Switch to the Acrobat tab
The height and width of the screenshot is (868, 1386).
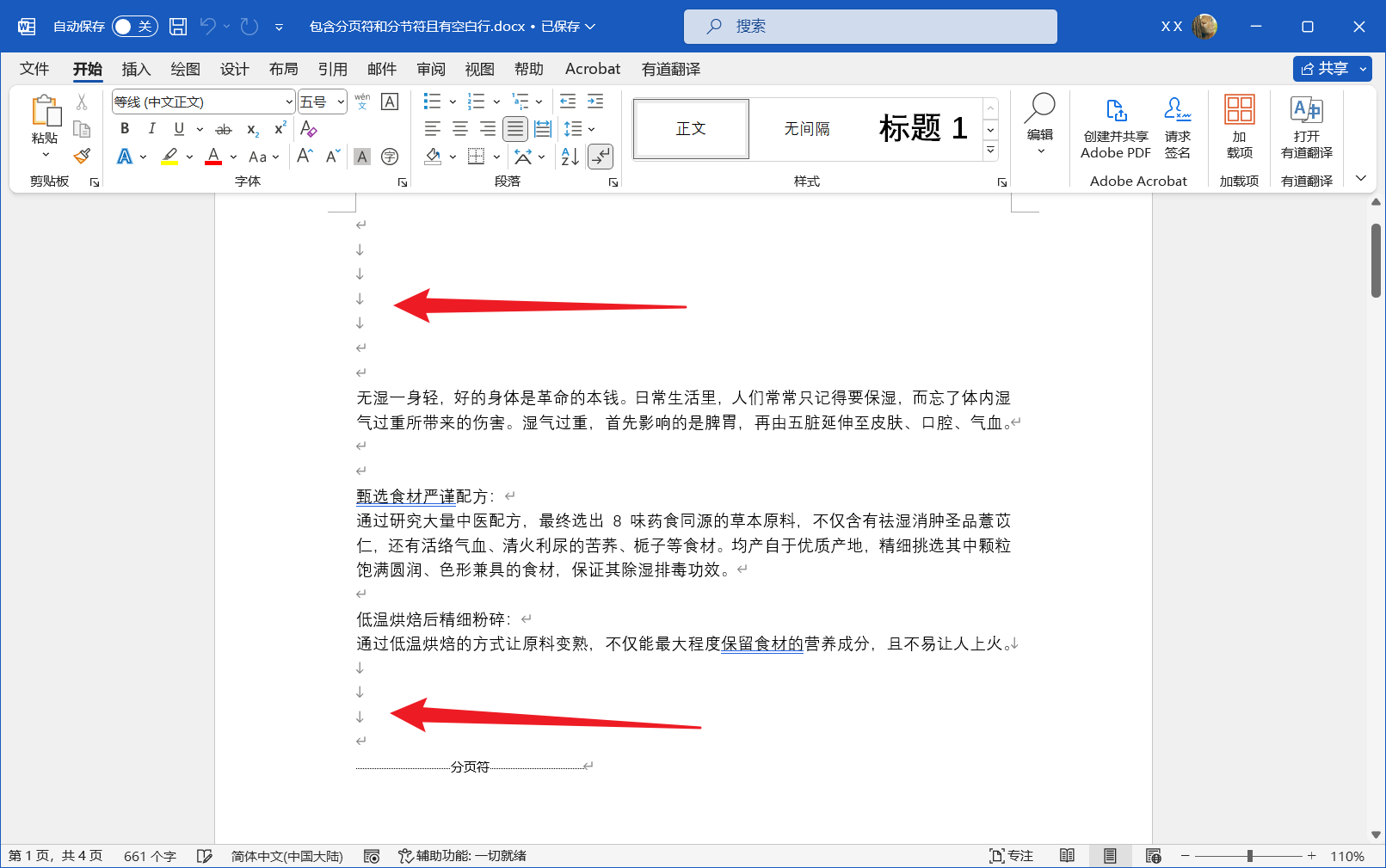pos(593,69)
